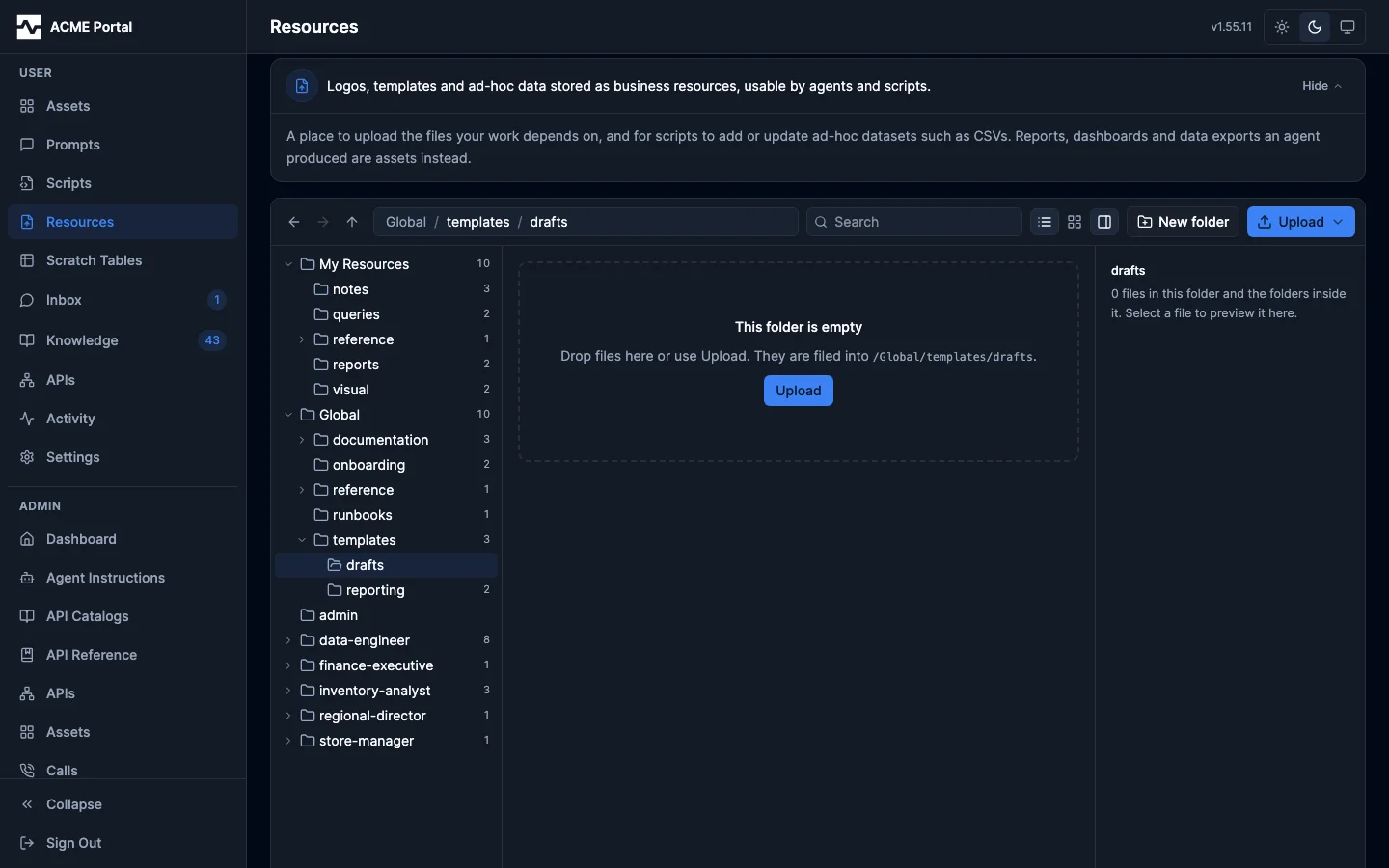Open the Activity page

pyautogui.click(x=123, y=419)
